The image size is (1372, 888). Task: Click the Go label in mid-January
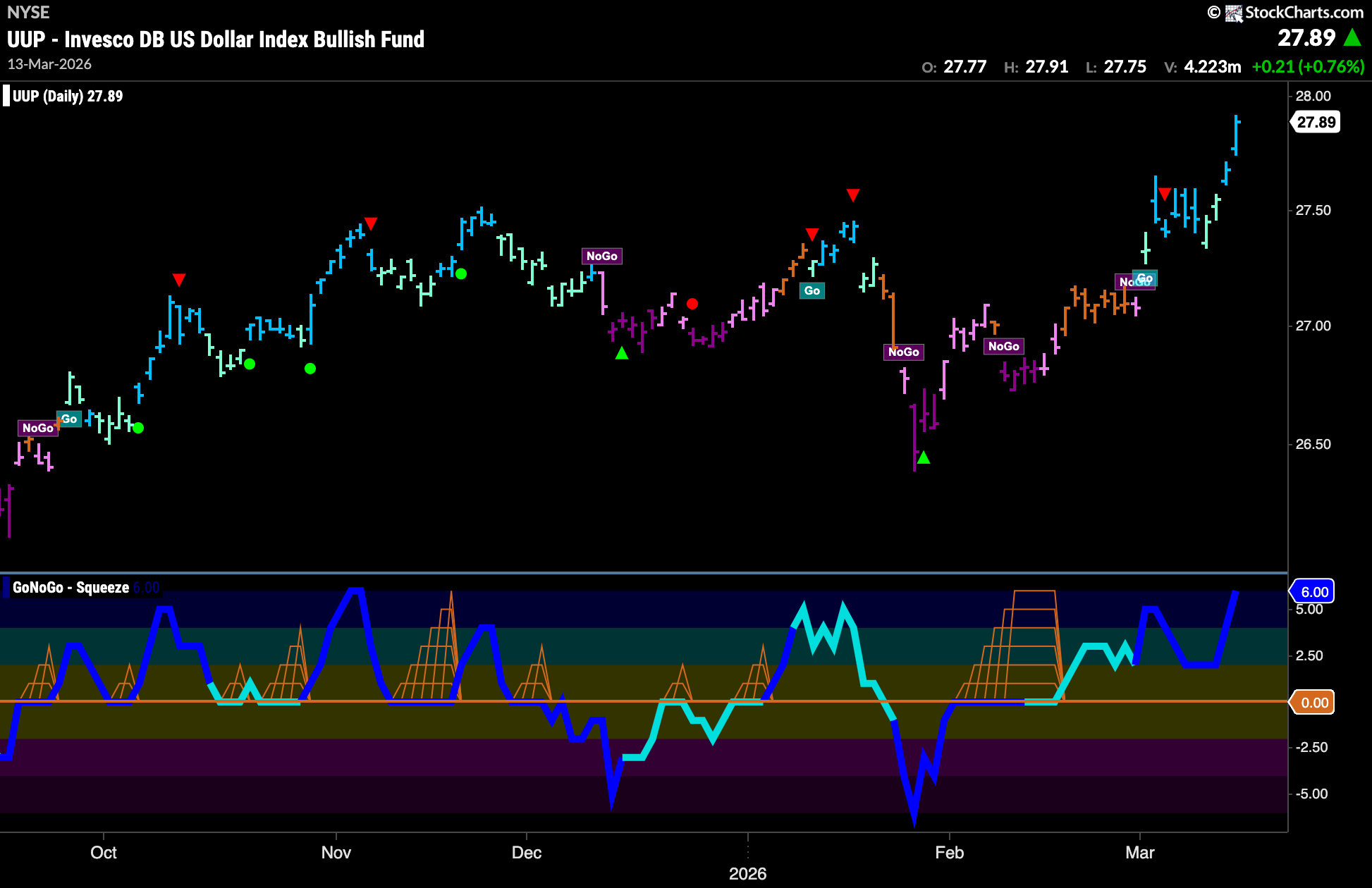click(x=812, y=290)
